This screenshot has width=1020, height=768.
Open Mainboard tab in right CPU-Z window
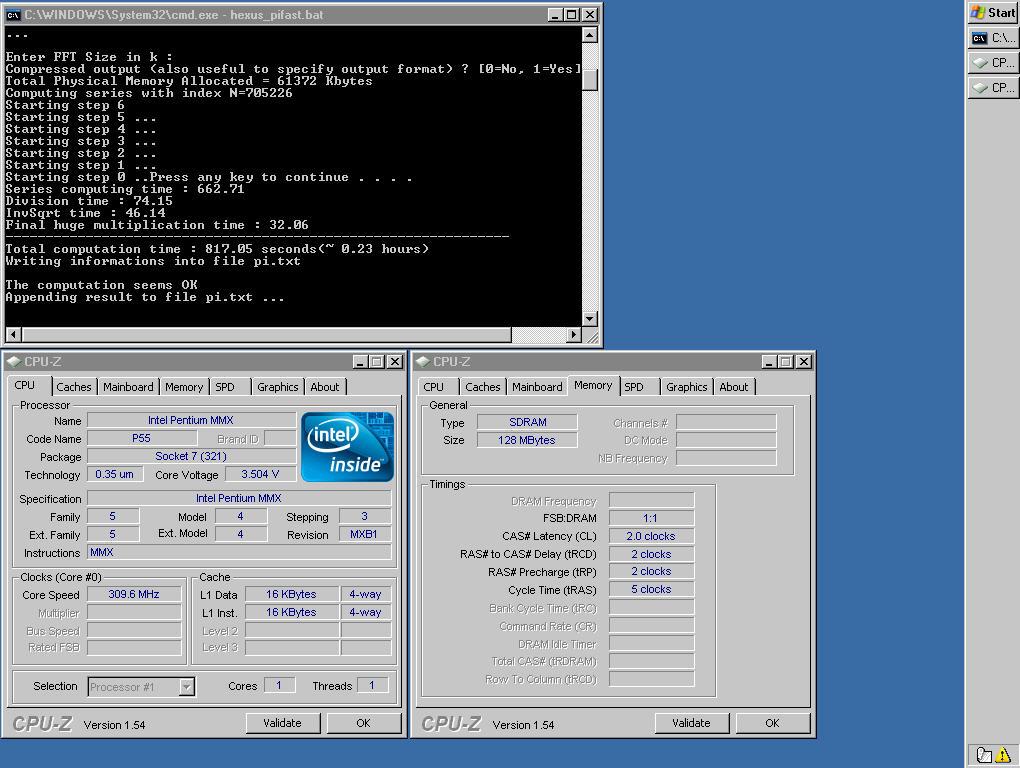pyautogui.click(x=537, y=387)
